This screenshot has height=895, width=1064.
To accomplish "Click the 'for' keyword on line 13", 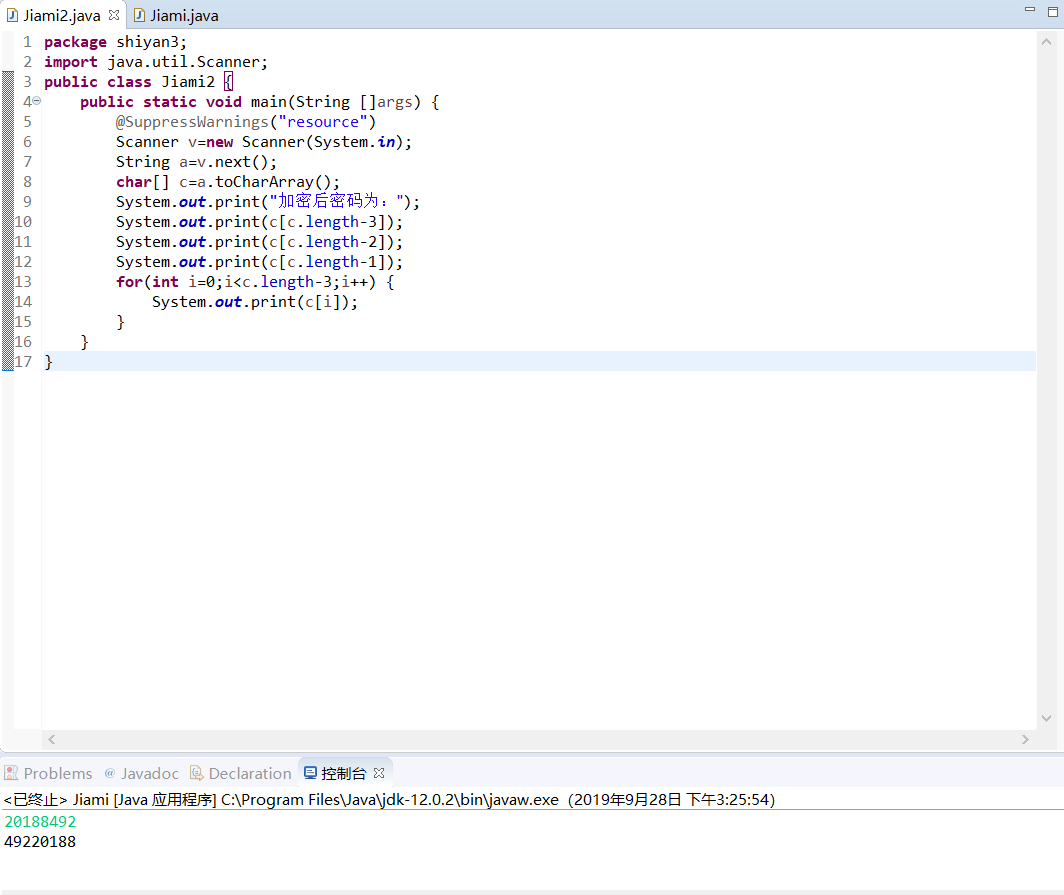I will coord(129,282).
